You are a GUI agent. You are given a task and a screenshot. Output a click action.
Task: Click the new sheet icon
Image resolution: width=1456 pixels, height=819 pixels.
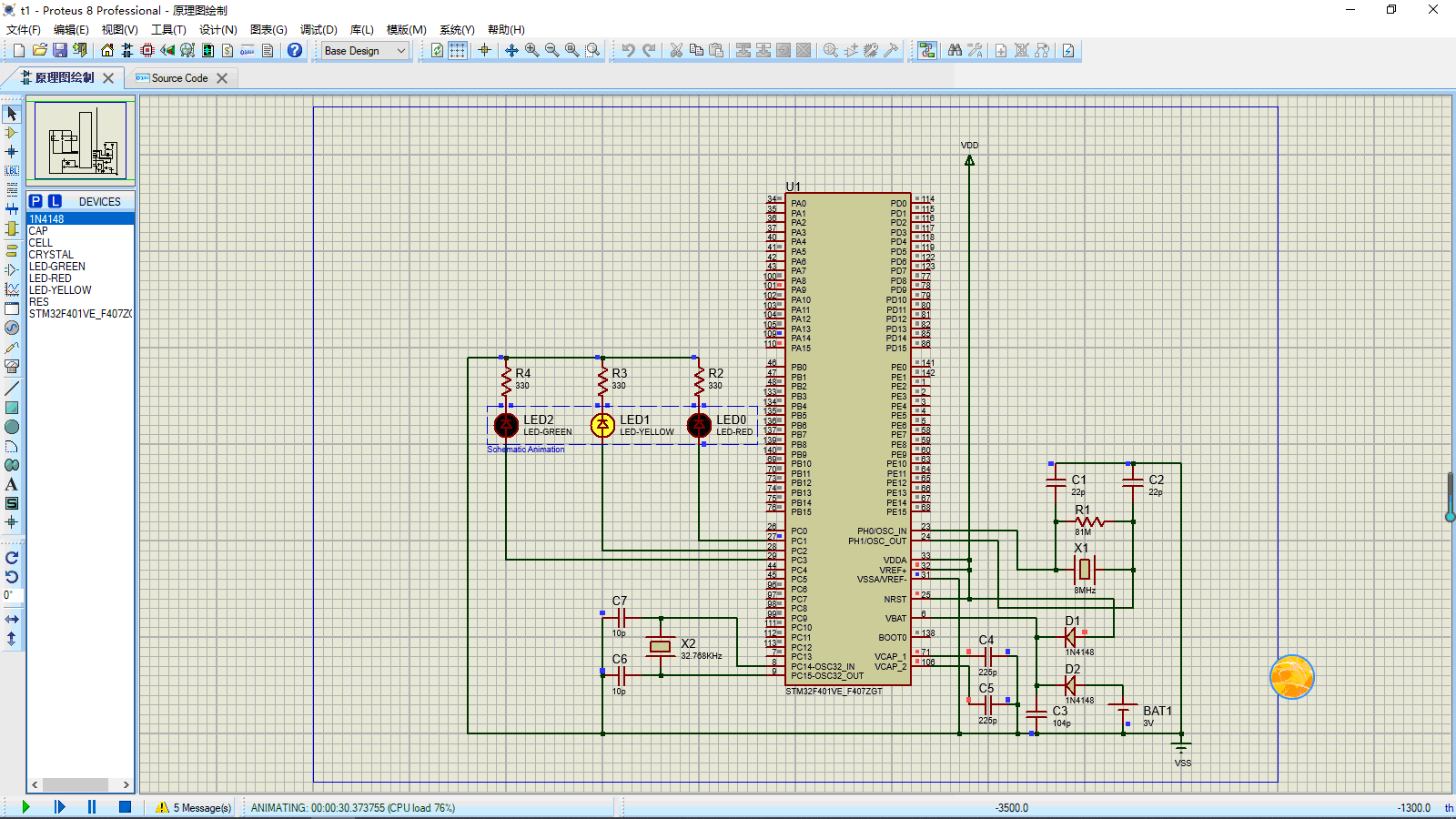pyautogui.click(x=1001, y=50)
